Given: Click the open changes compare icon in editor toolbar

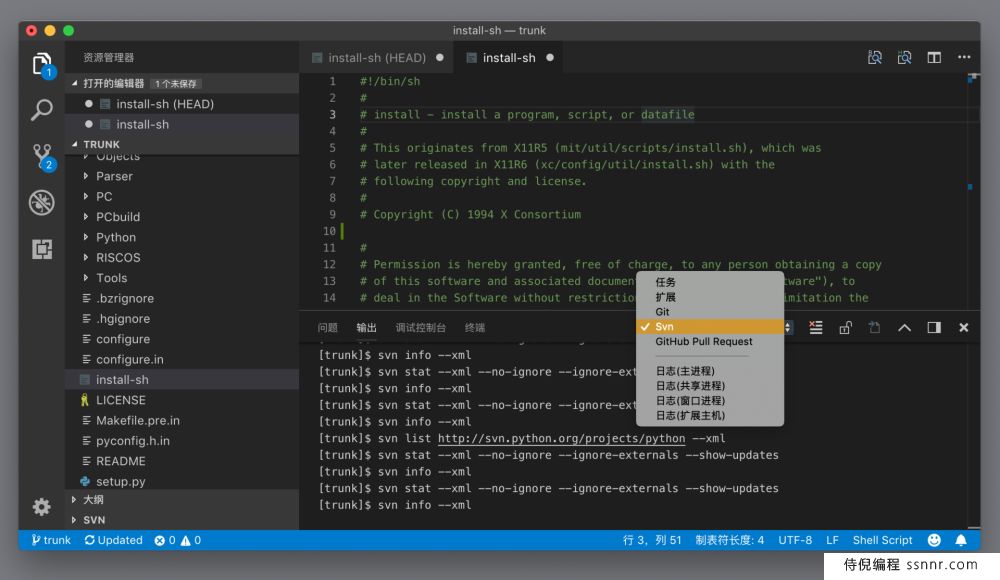Looking at the screenshot, I should click(x=904, y=57).
